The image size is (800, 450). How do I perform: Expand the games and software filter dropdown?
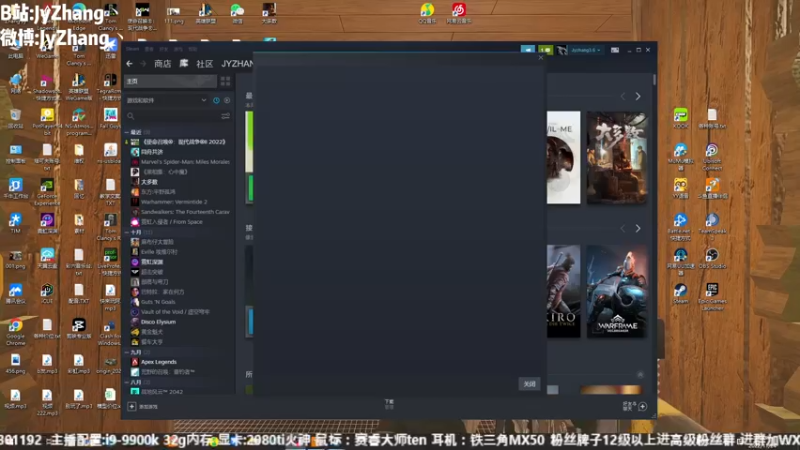tap(166, 101)
